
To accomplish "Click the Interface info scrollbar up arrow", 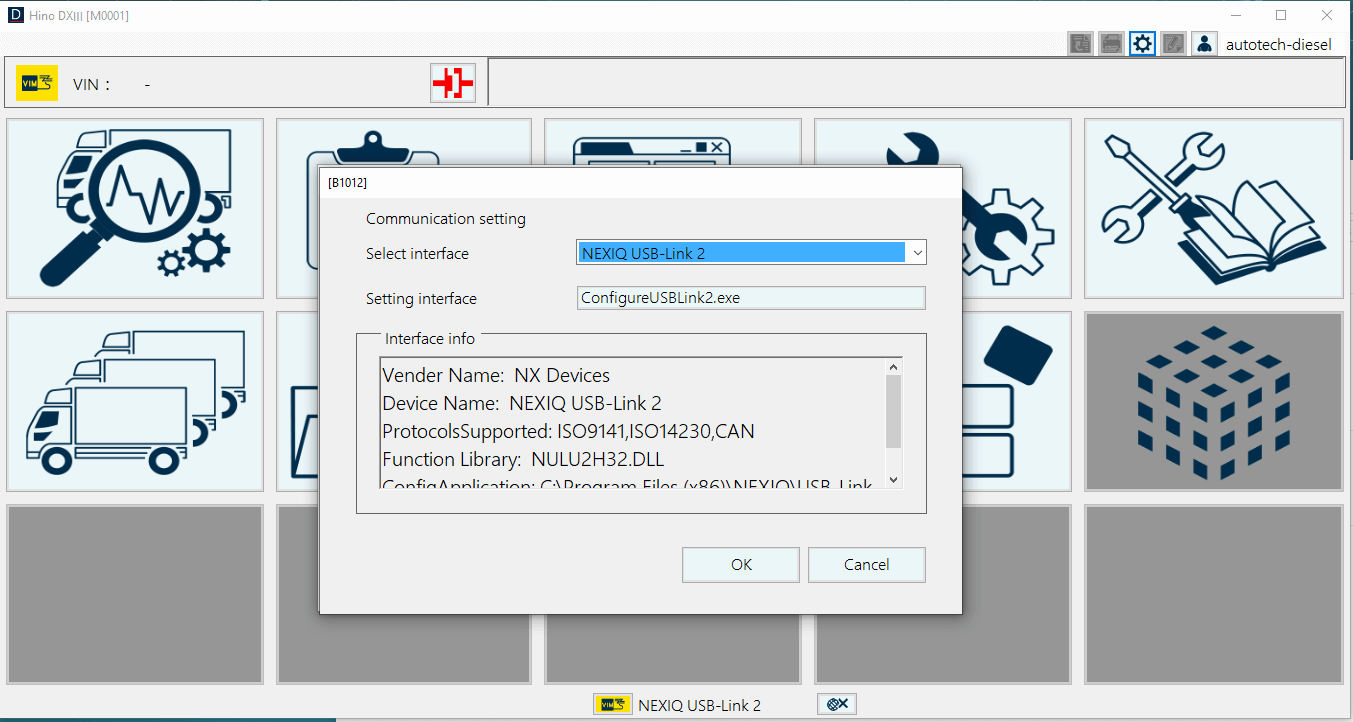I will (x=894, y=366).
